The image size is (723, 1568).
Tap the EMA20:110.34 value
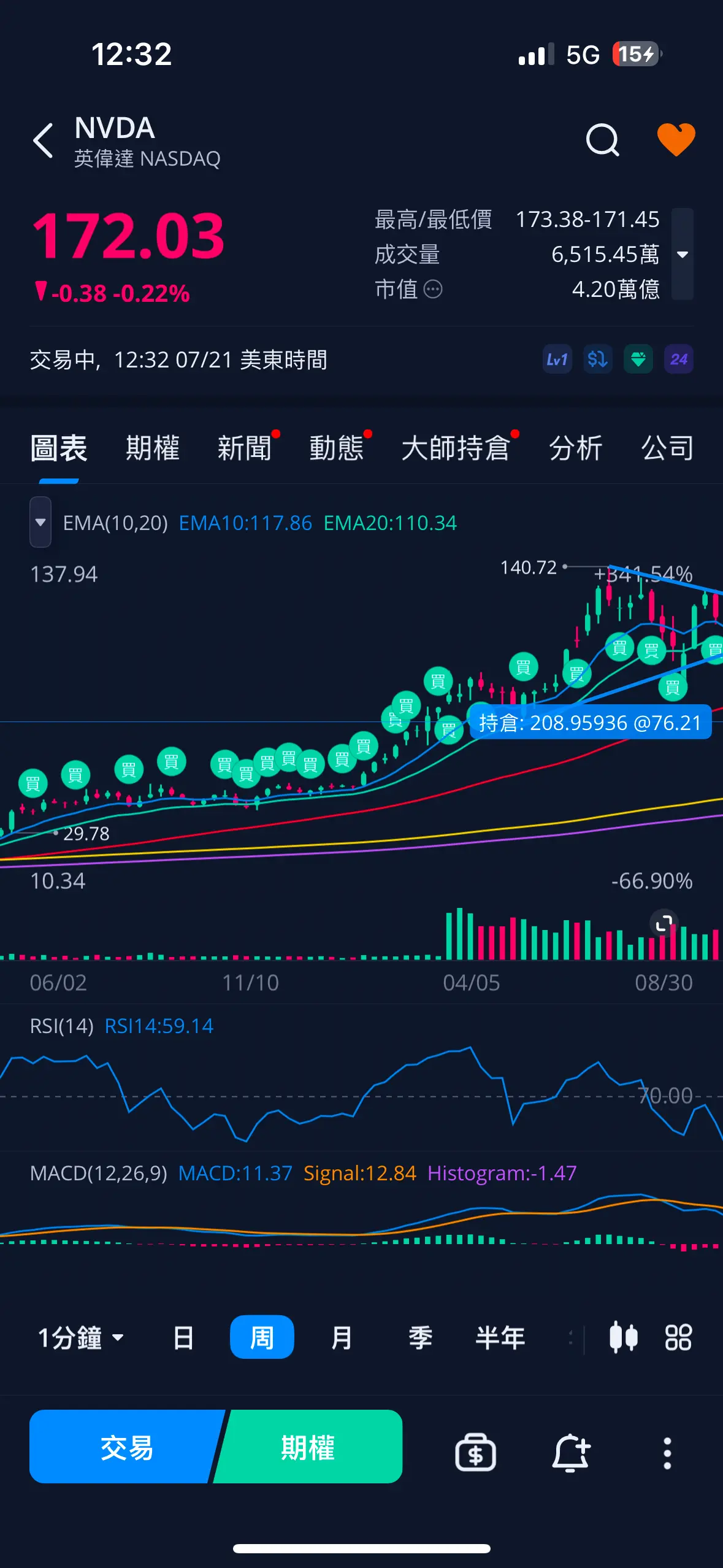pyautogui.click(x=390, y=523)
